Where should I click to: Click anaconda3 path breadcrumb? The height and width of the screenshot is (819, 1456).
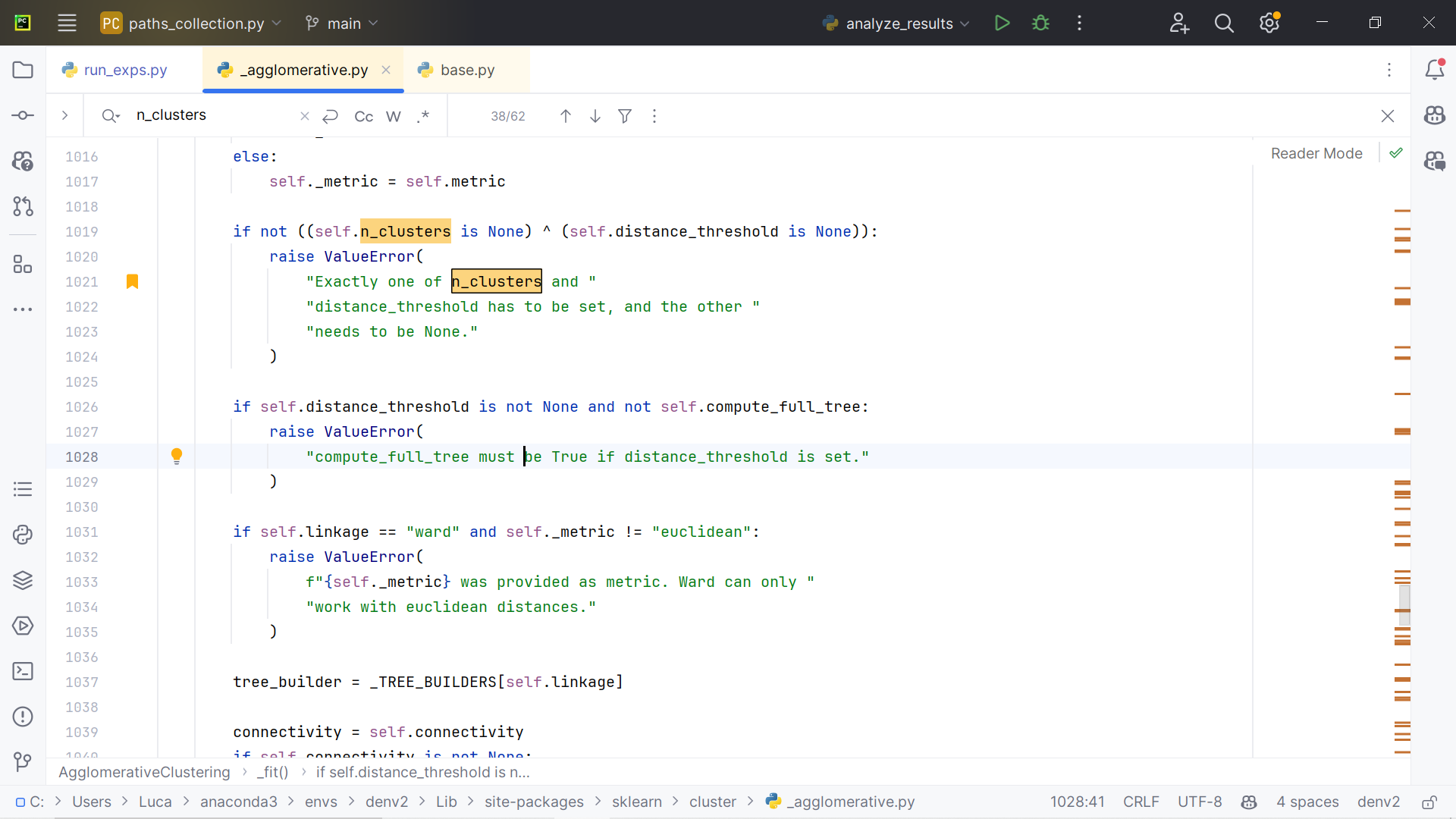pos(239,802)
